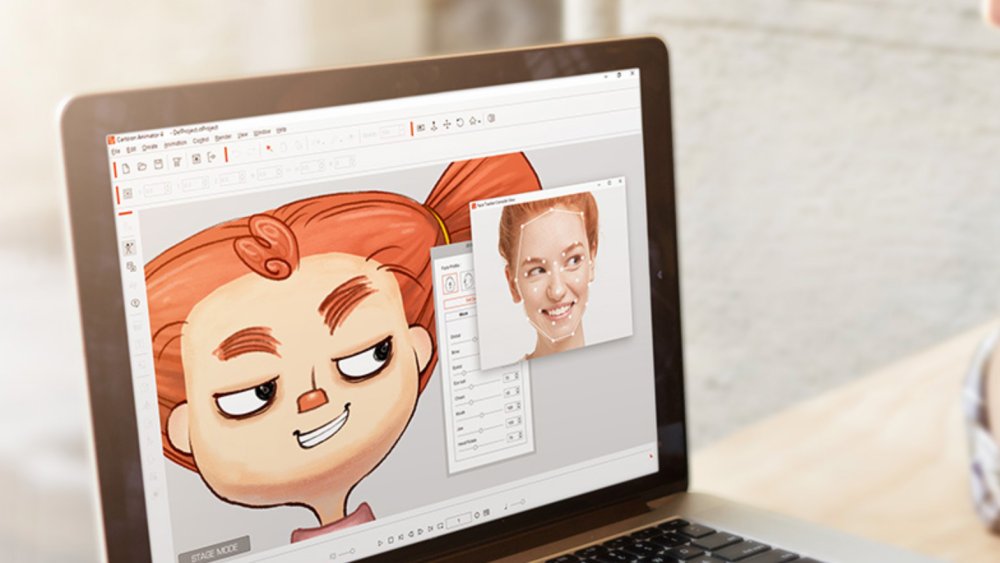Open the Create menu
The width and height of the screenshot is (1000, 563).
(150, 147)
